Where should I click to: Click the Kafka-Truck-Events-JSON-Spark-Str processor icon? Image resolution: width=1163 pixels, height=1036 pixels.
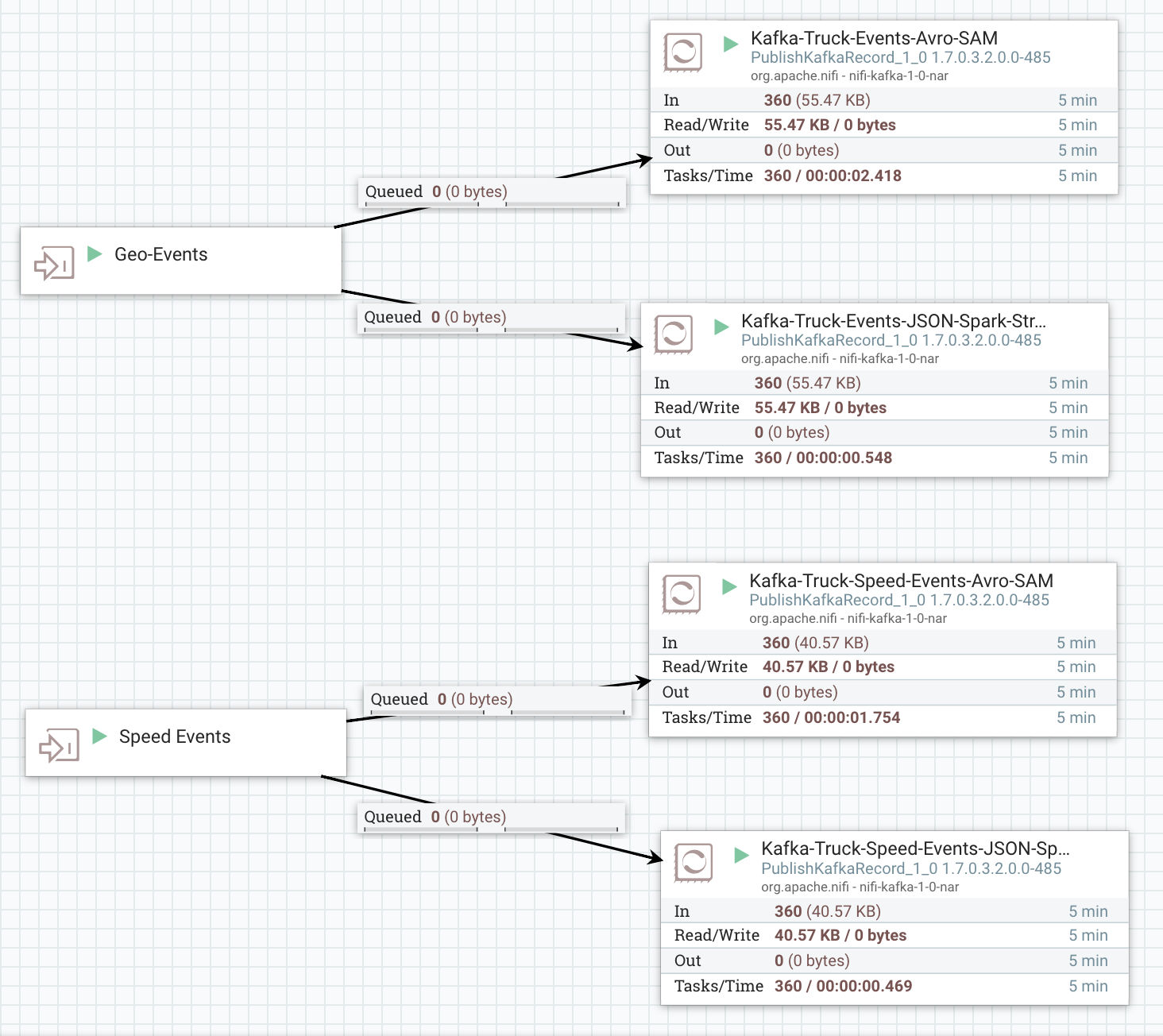click(x=674, y=334)
